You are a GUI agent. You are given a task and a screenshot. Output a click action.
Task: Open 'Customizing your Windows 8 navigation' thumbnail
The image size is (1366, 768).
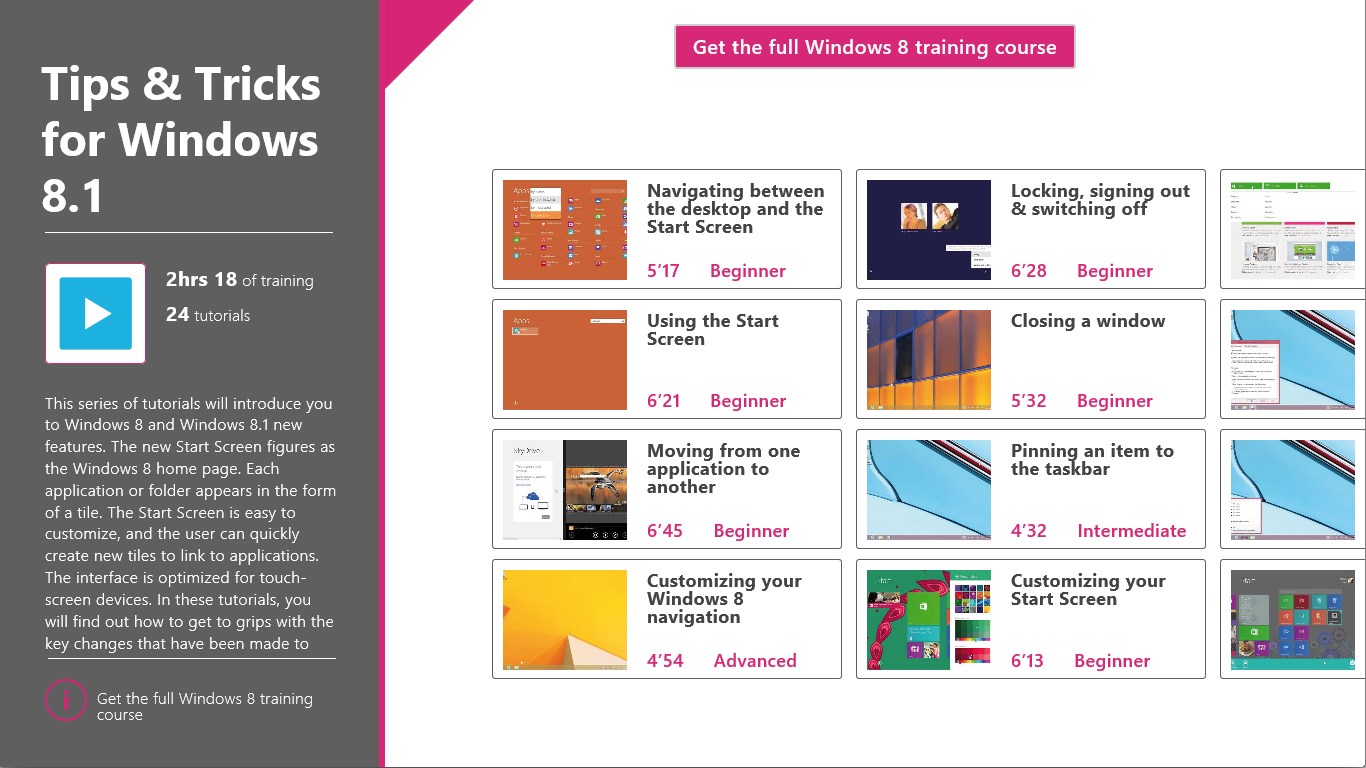[565, 620]
